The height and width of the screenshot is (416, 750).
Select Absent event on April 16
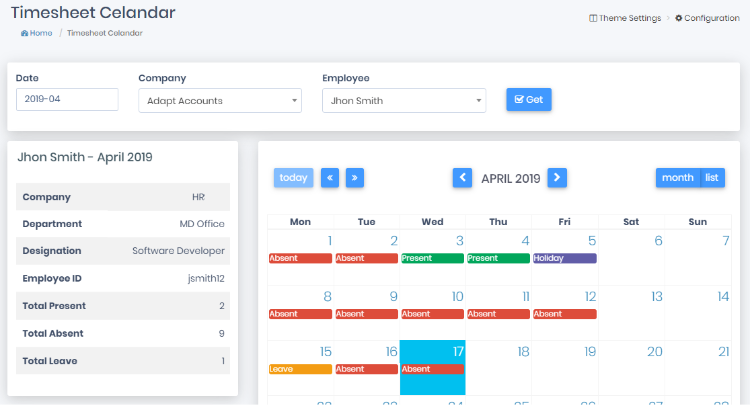(367, 369)
